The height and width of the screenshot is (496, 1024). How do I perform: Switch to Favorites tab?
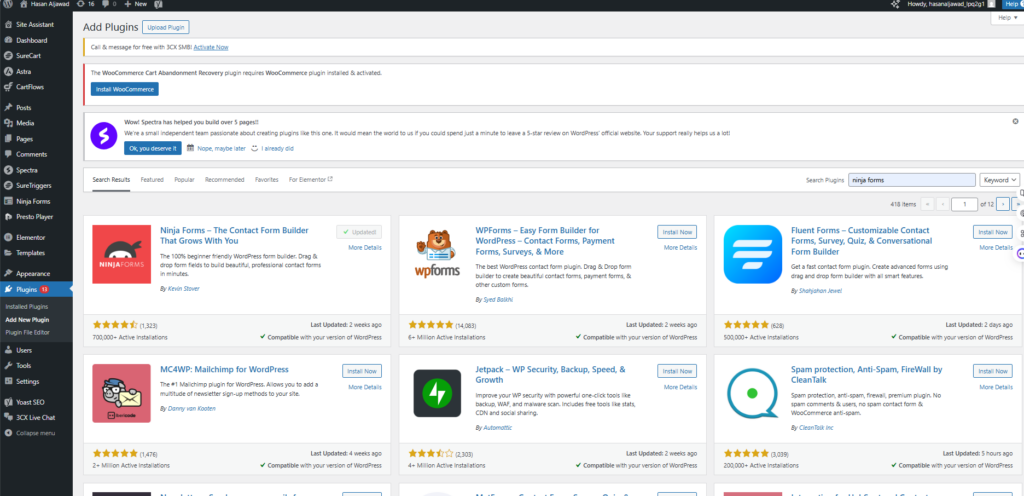pos(266,179)
